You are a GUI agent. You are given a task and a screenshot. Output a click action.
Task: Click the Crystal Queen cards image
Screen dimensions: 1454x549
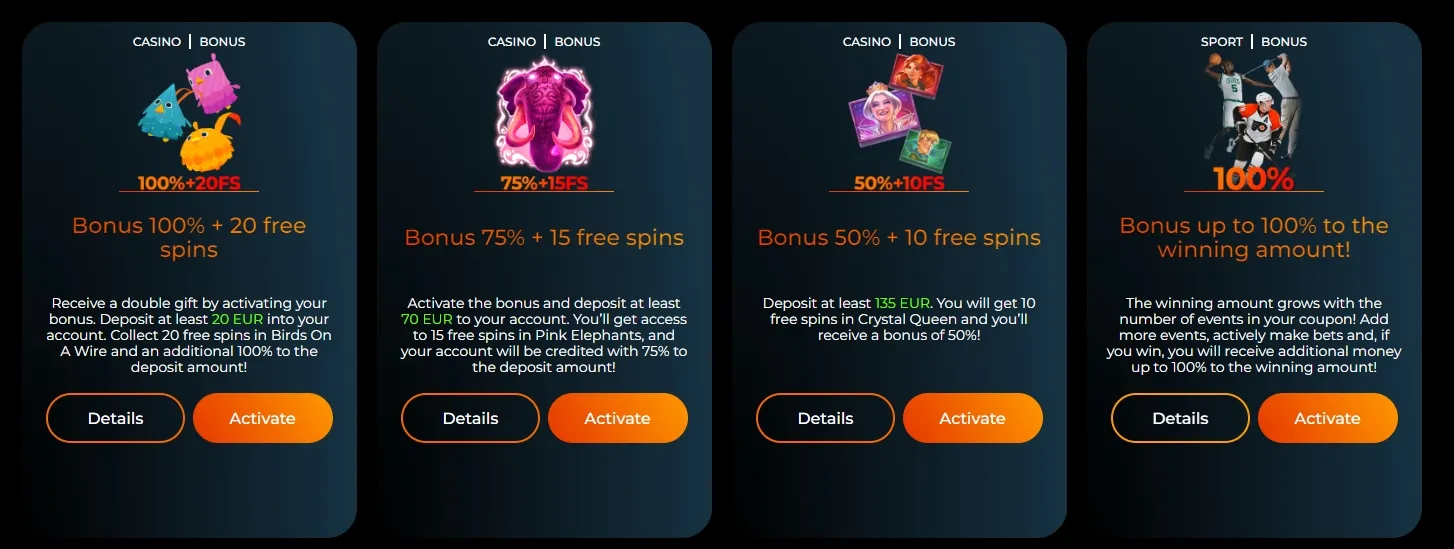(899, 112)
